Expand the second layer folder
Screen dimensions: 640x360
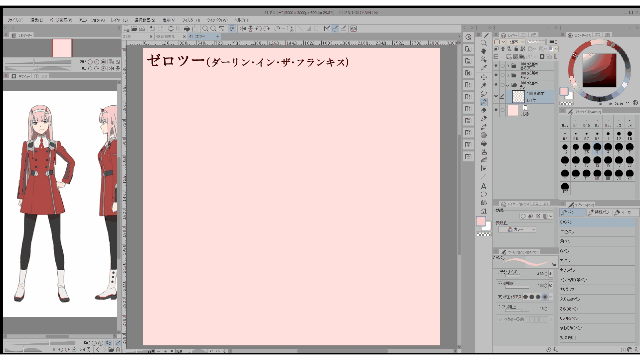[508, 75]
